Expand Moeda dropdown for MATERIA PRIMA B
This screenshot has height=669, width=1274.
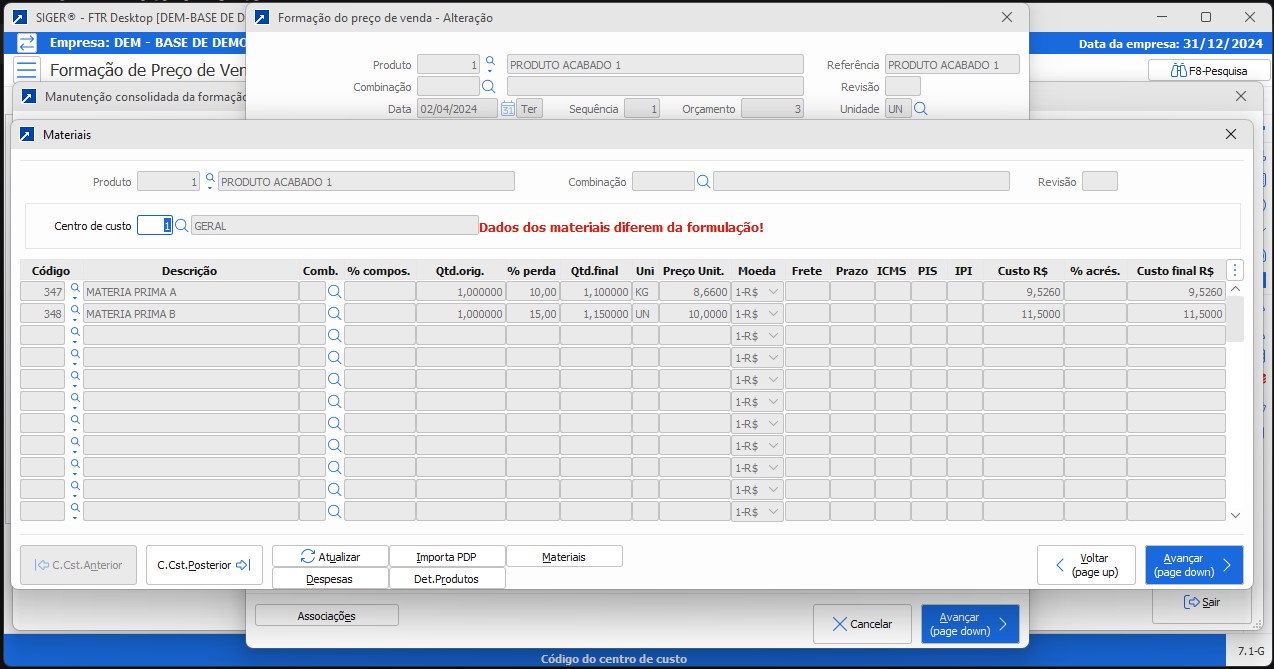[x=772, y=313]
